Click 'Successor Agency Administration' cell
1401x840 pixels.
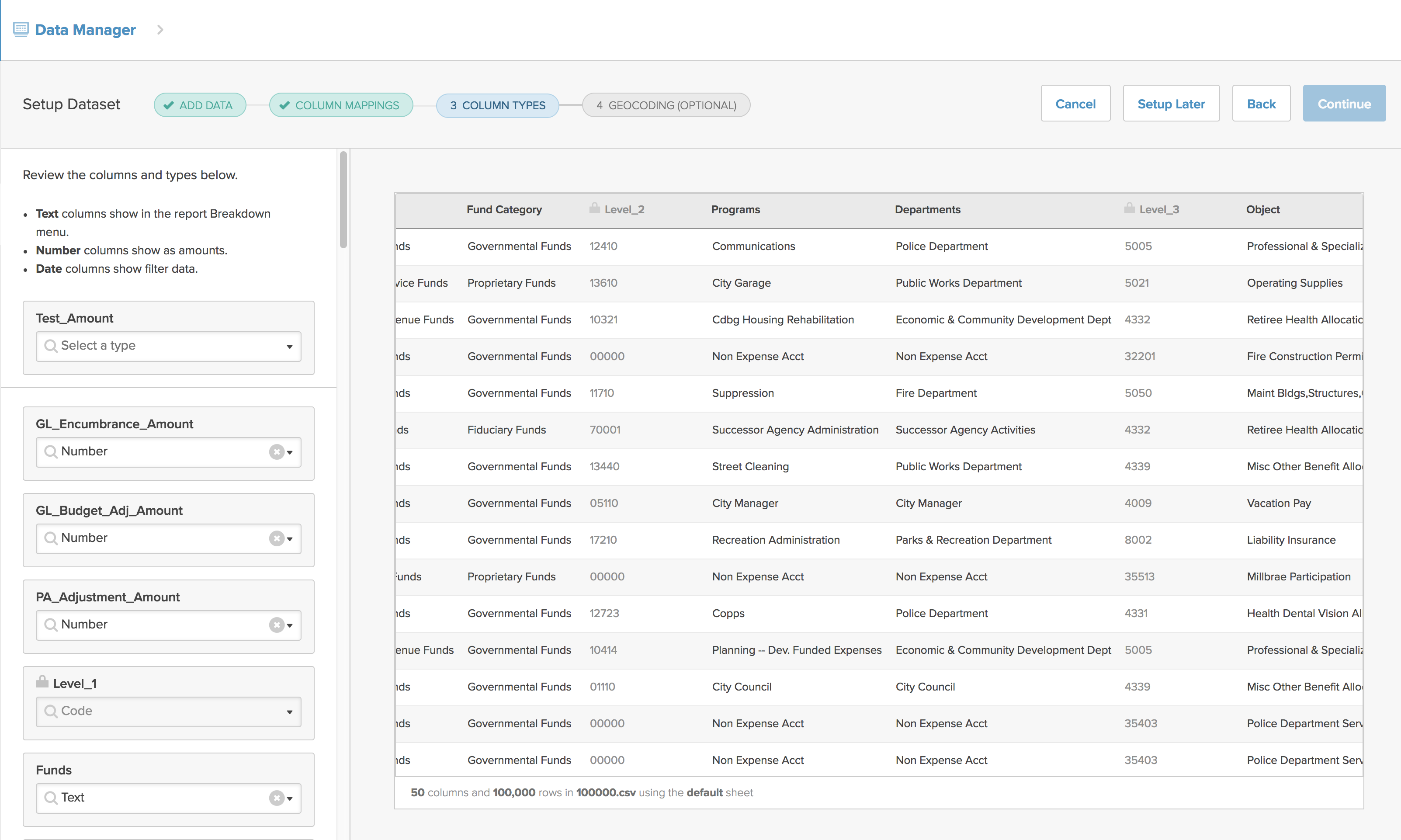[795, 430]
